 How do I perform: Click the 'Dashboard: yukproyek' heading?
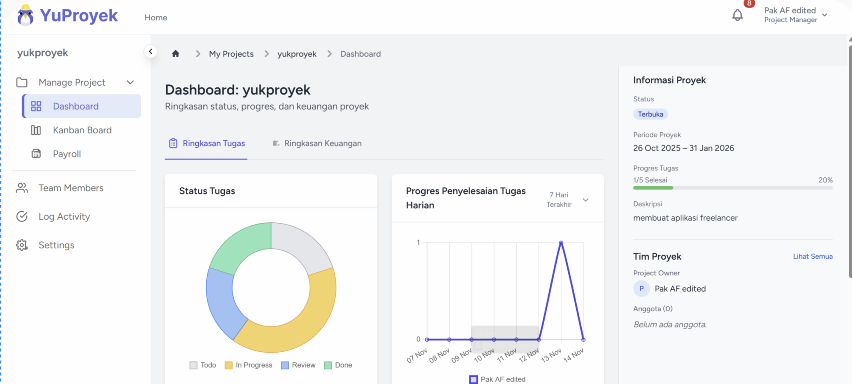point(238,90)
